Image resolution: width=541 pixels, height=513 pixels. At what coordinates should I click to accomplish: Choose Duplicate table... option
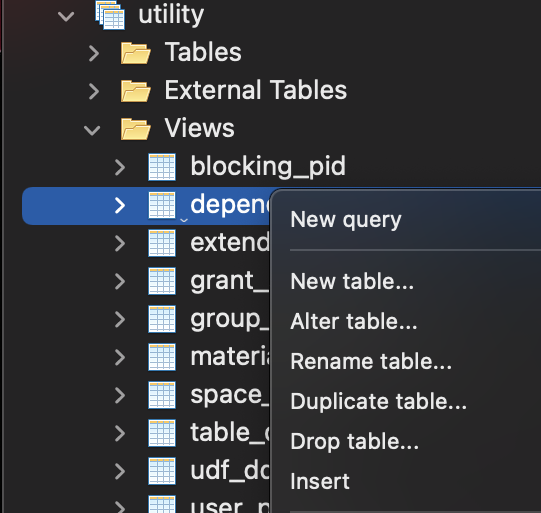[x=378, y=401]
